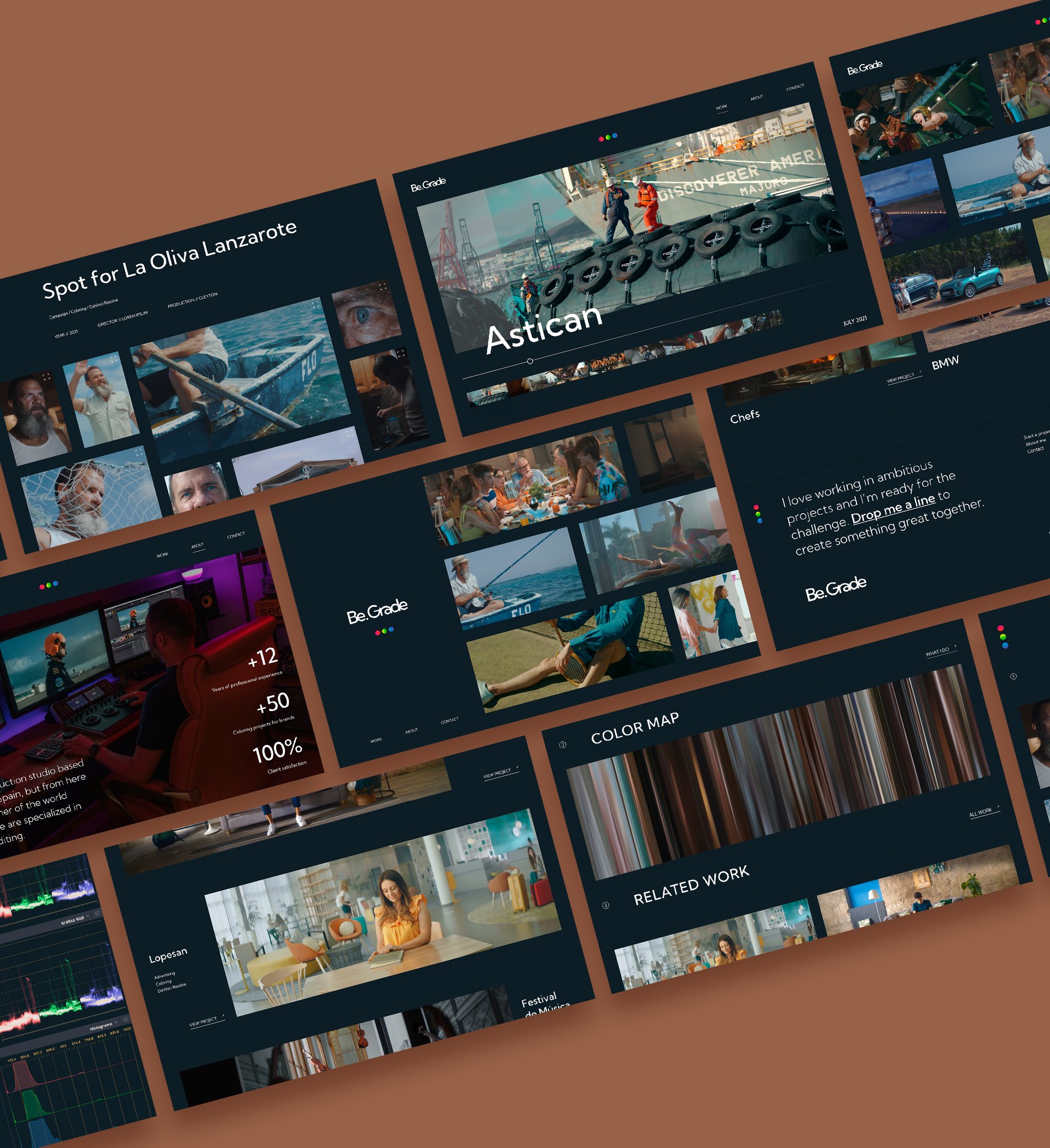The image size is (1050, 1148).
Task: Open WORK in the Astican page navigation
Action: click(x=722, y=107)
